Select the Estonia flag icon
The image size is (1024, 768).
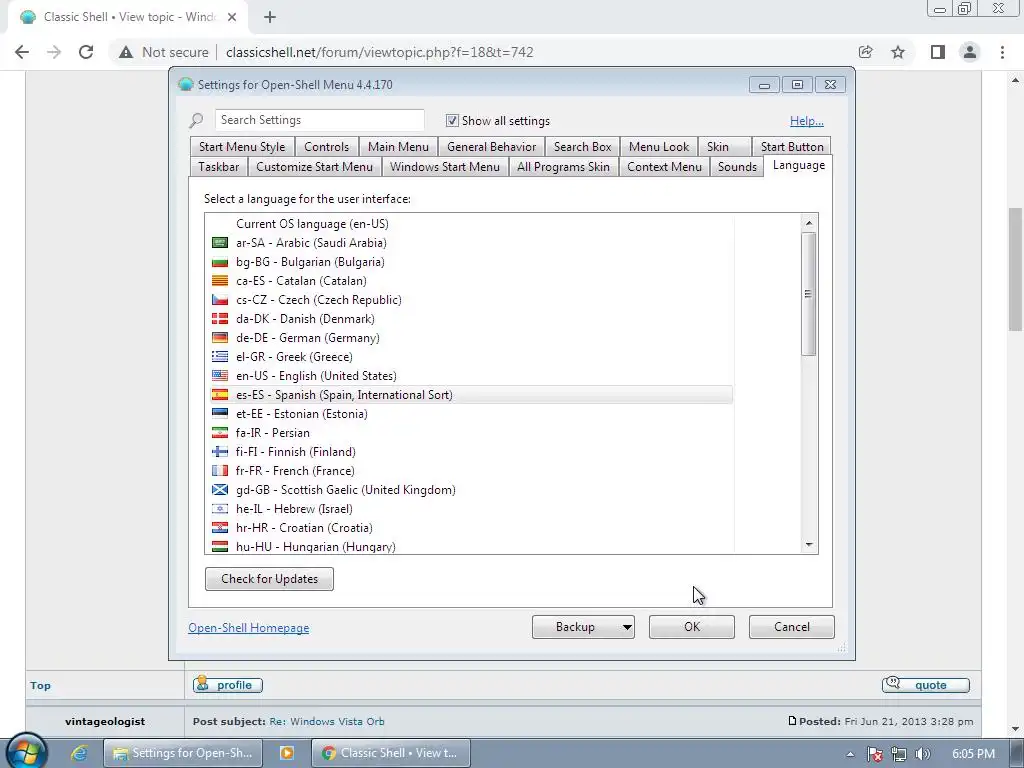click(x=220, y=413)
